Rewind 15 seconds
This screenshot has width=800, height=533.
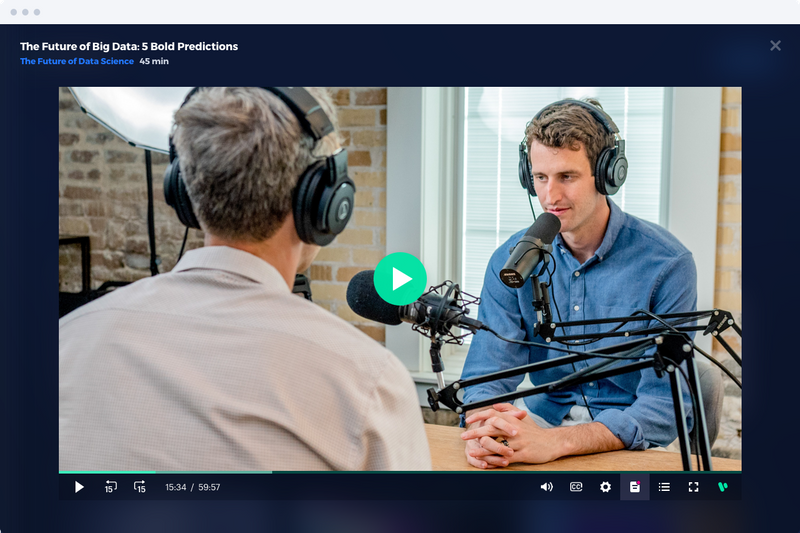click(110, 487)
